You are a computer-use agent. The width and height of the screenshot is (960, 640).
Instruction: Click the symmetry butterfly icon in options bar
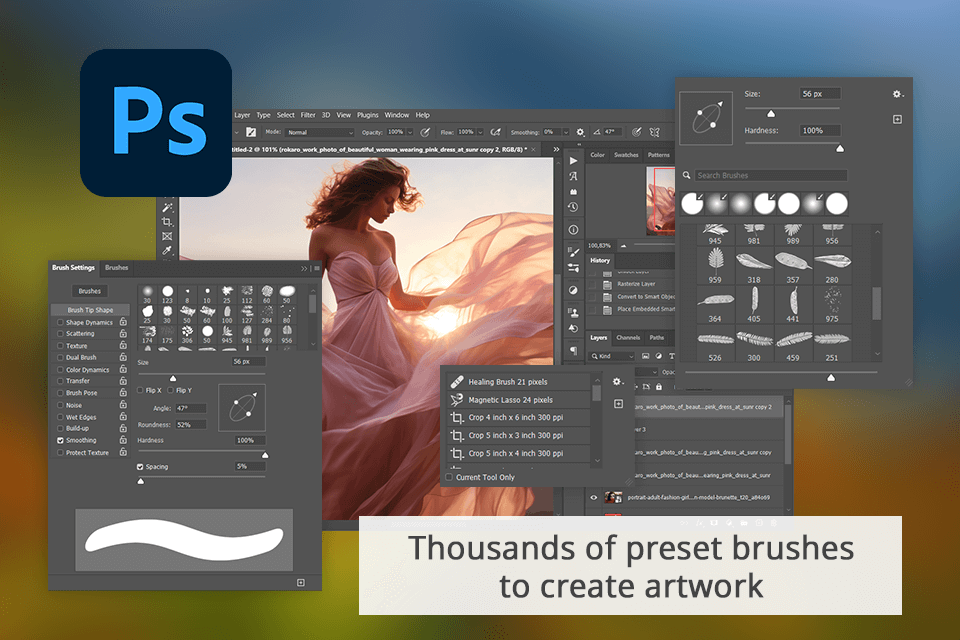654,132
